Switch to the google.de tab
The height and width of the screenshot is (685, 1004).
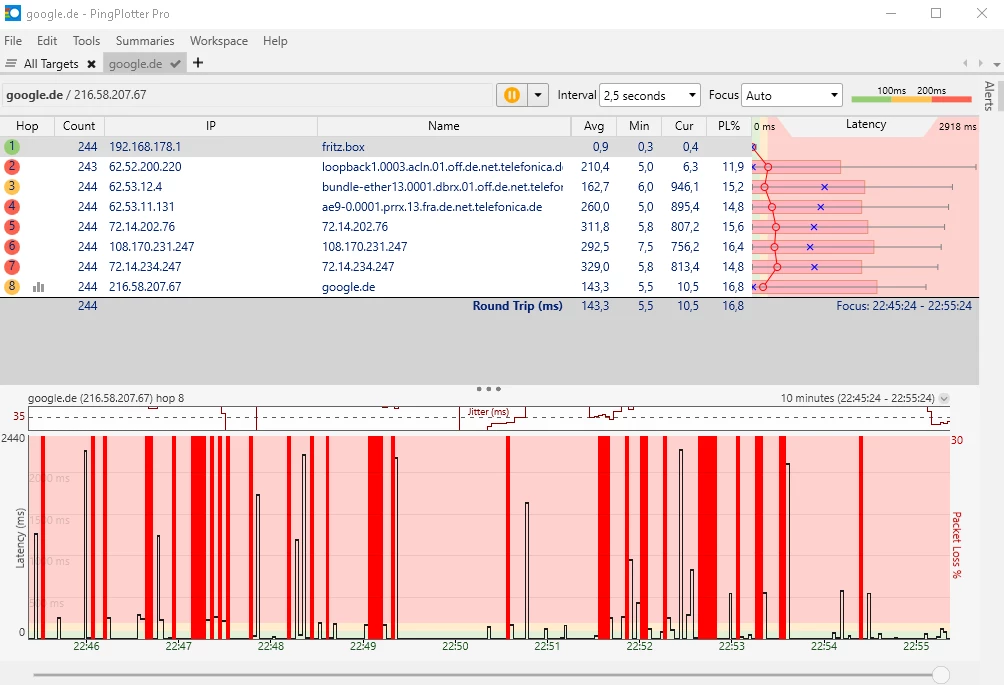(135, 64)
